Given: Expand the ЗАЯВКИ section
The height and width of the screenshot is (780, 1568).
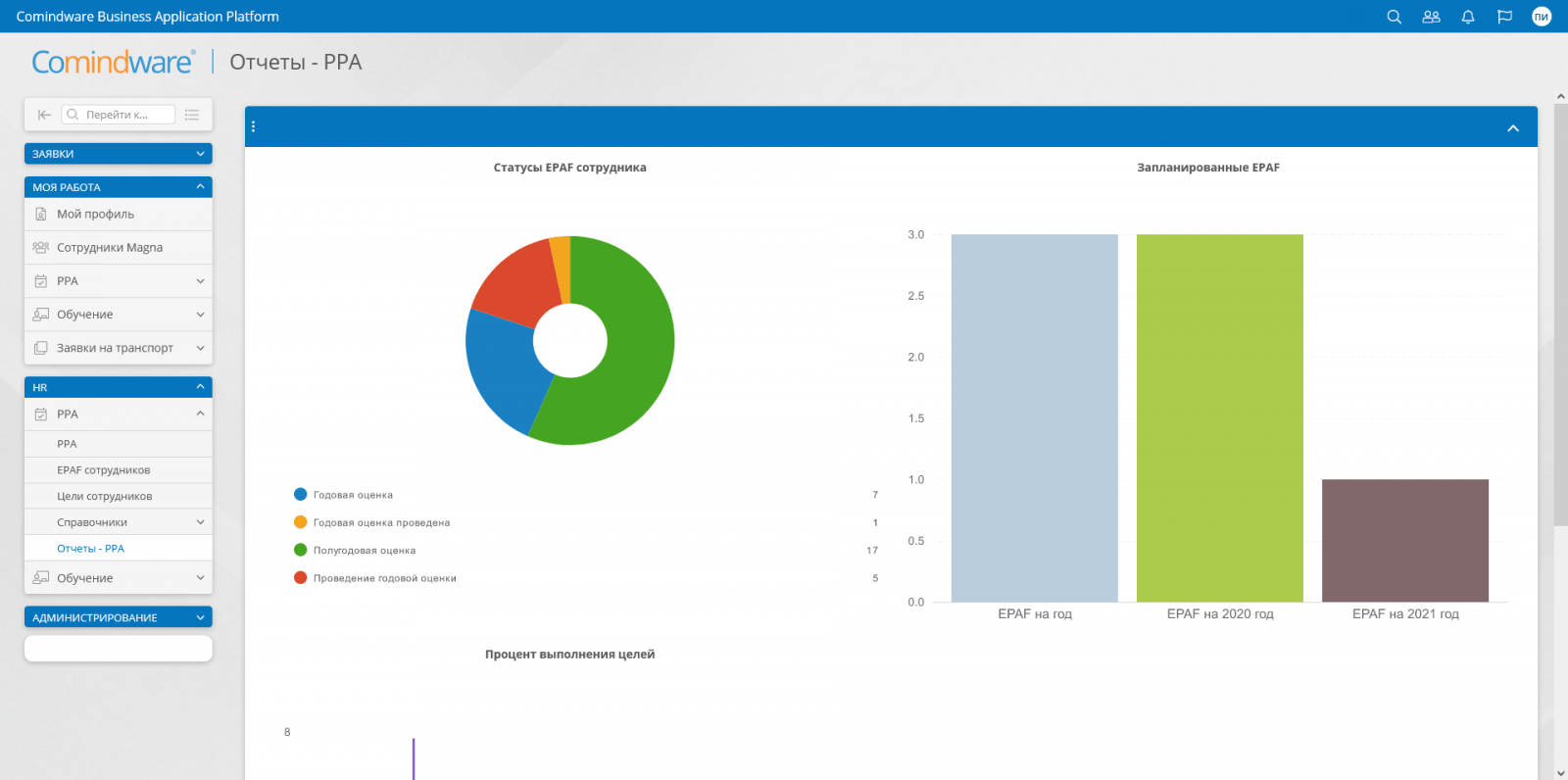Looking at the screenshot, I should click(x=118, y=154).
